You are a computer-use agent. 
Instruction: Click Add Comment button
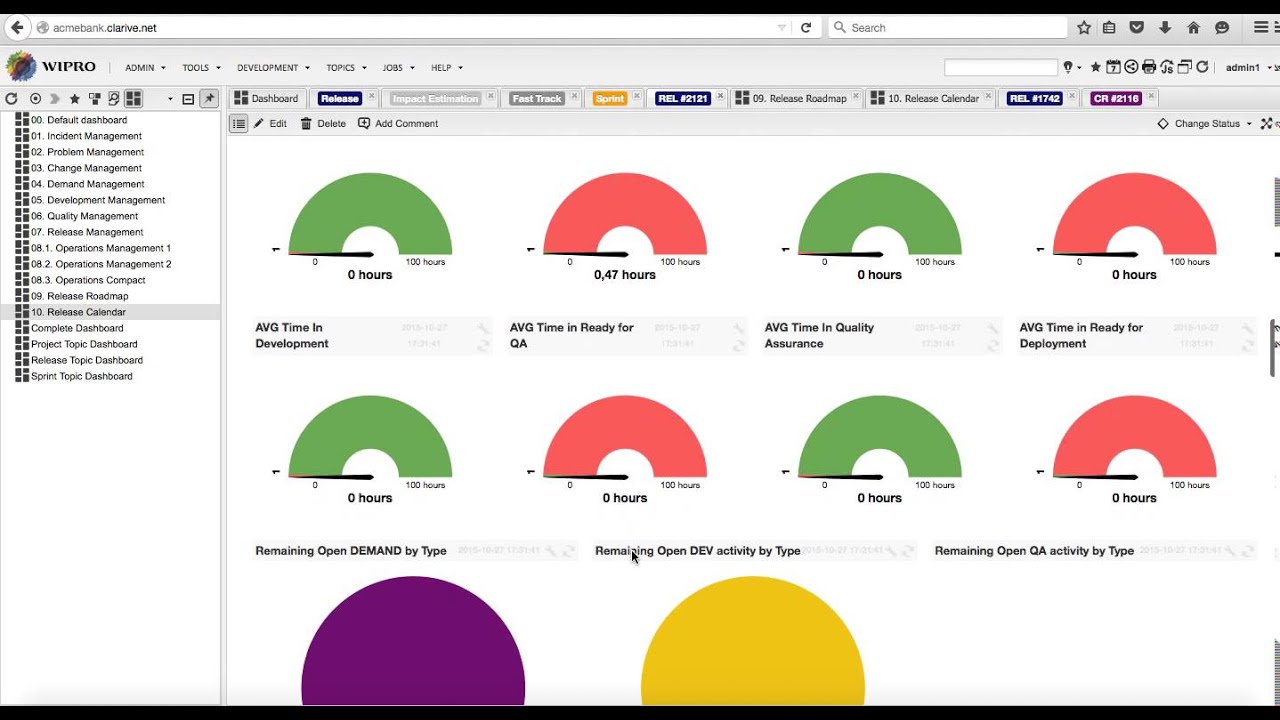tap(398, 124)
